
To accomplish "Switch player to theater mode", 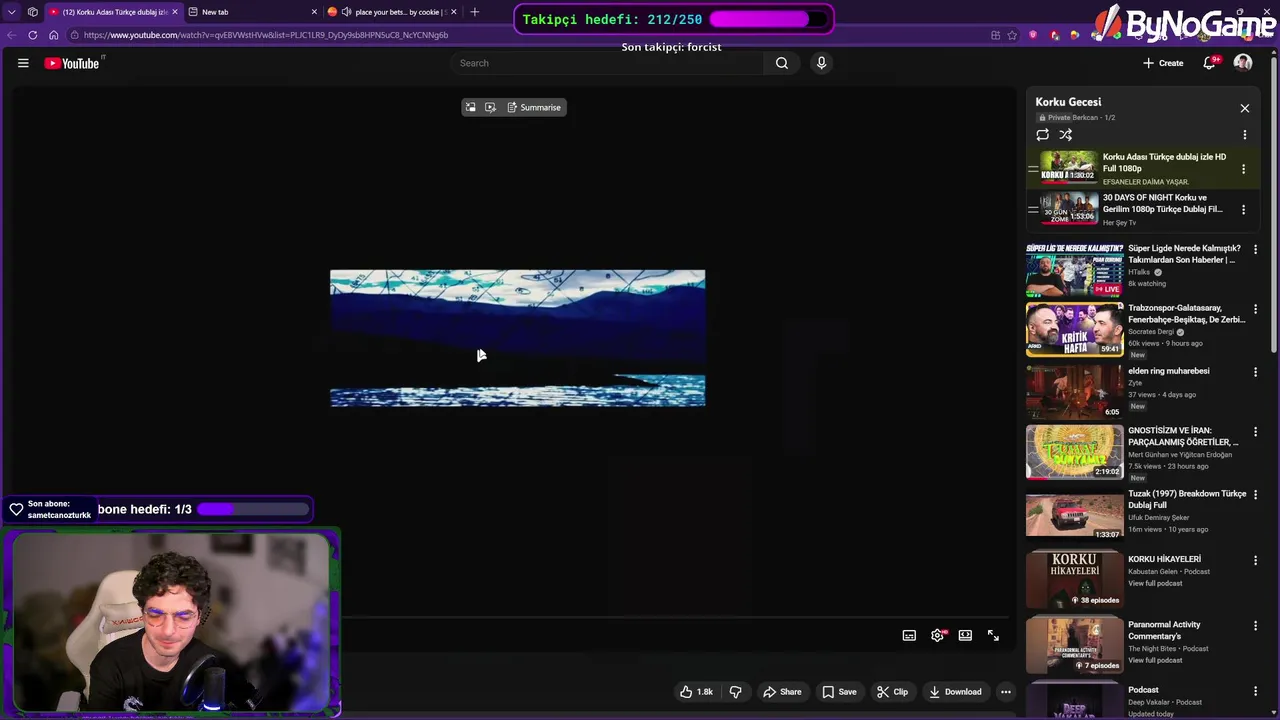I will pos(965,635).
